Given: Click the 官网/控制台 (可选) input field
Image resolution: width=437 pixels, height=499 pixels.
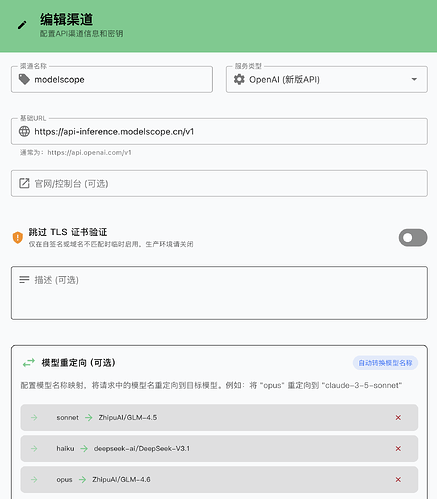Looking at the screenshot, I should pos(219,183).
